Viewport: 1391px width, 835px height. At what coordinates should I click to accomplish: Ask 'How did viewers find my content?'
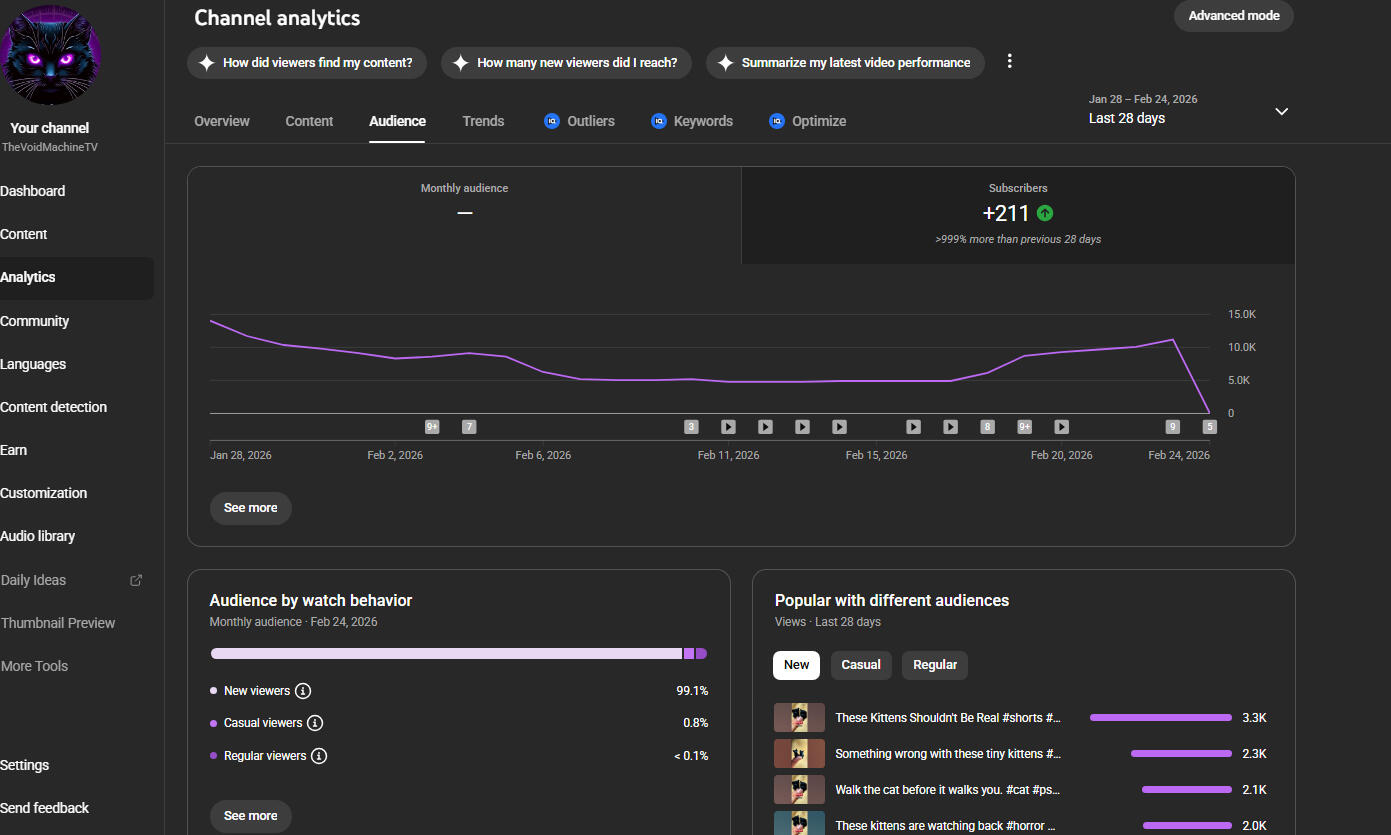coord(306,62)
